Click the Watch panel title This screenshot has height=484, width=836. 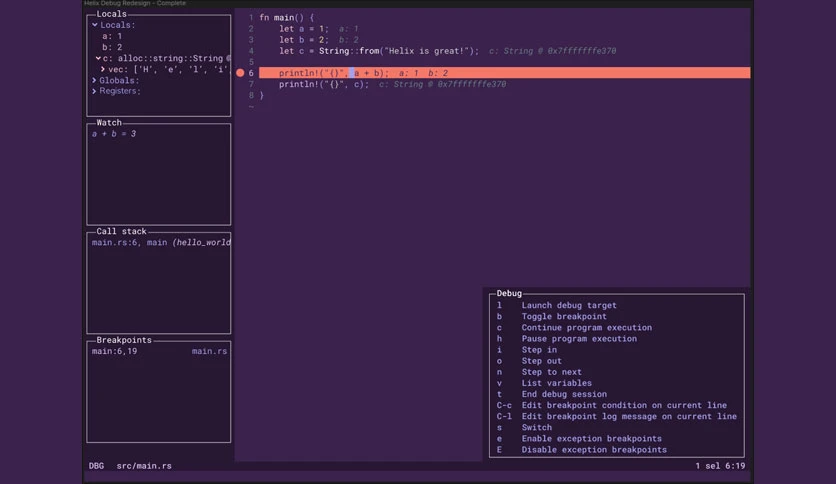point(109,123)
